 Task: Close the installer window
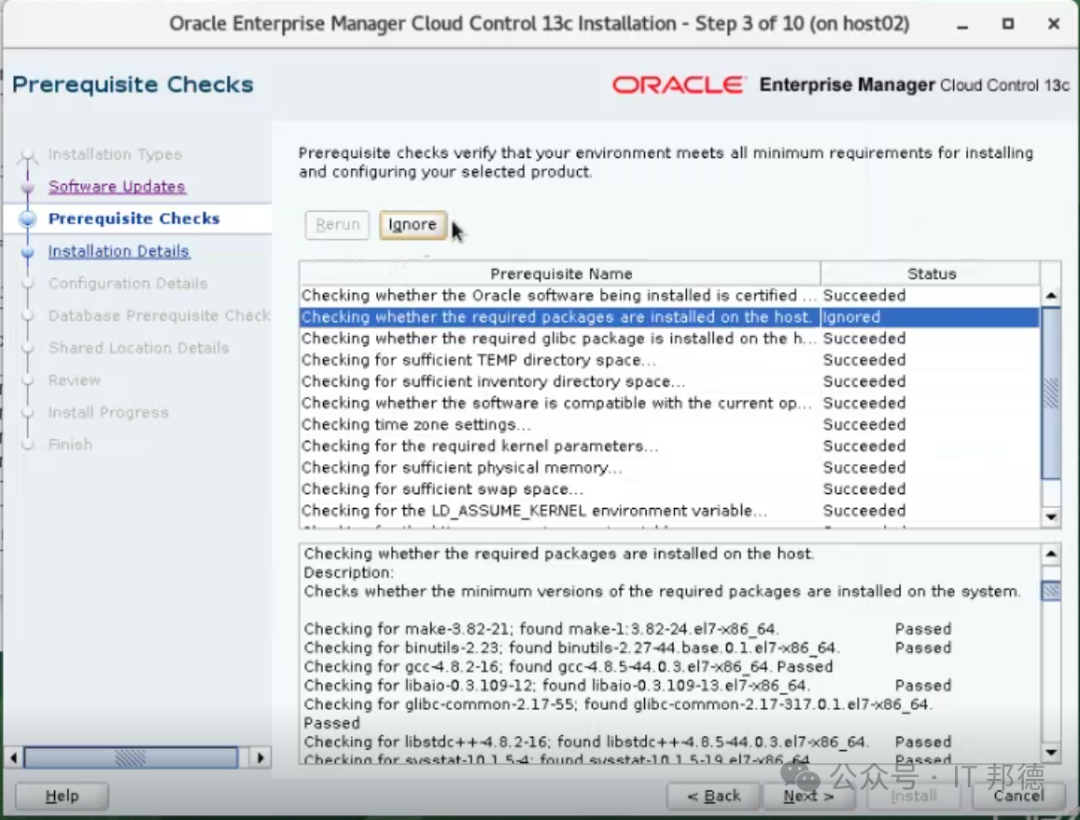tap(1054, 24)
